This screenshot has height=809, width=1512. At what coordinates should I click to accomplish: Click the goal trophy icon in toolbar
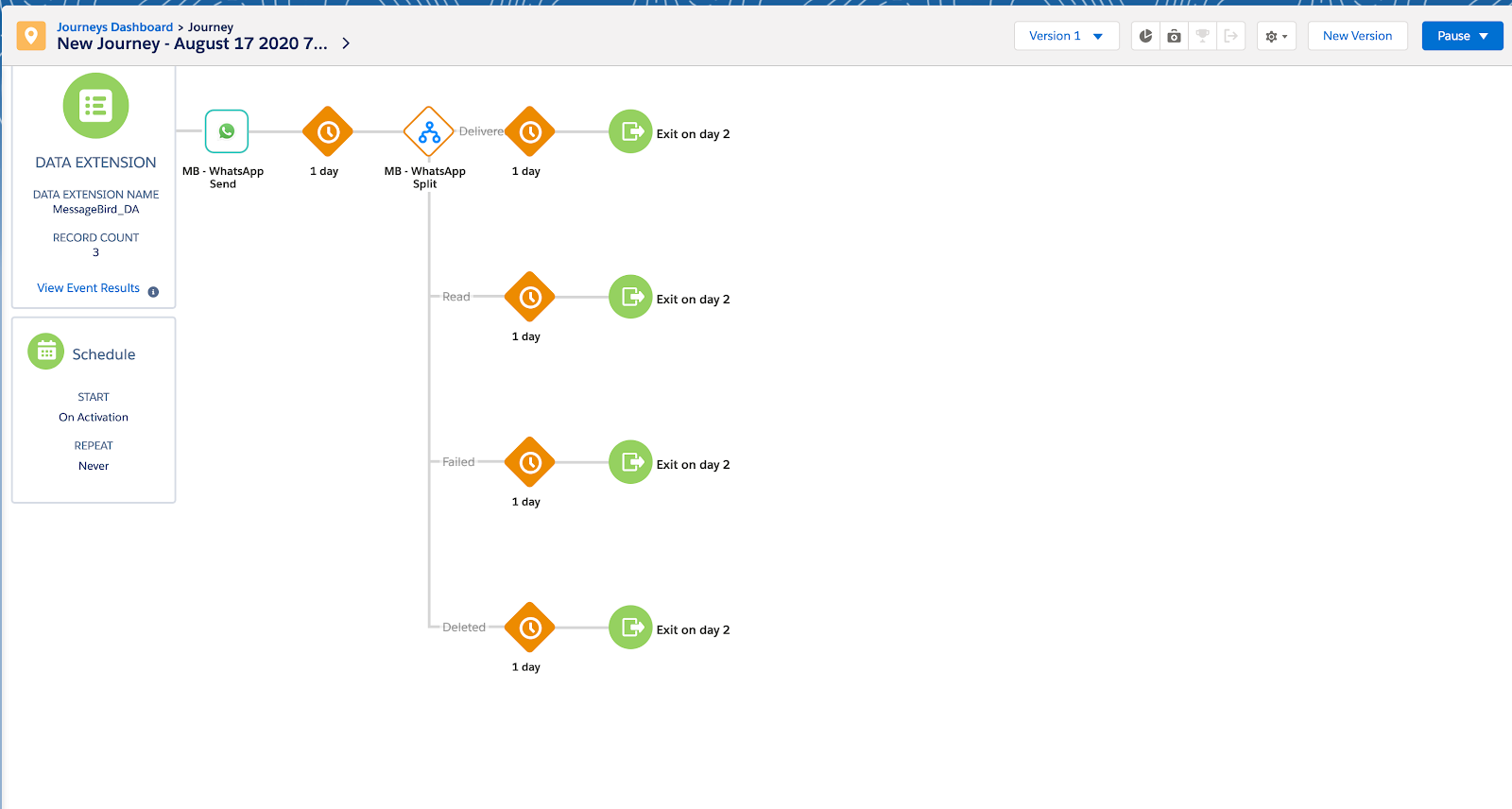pyautogui.click(x=1202, y=36)
